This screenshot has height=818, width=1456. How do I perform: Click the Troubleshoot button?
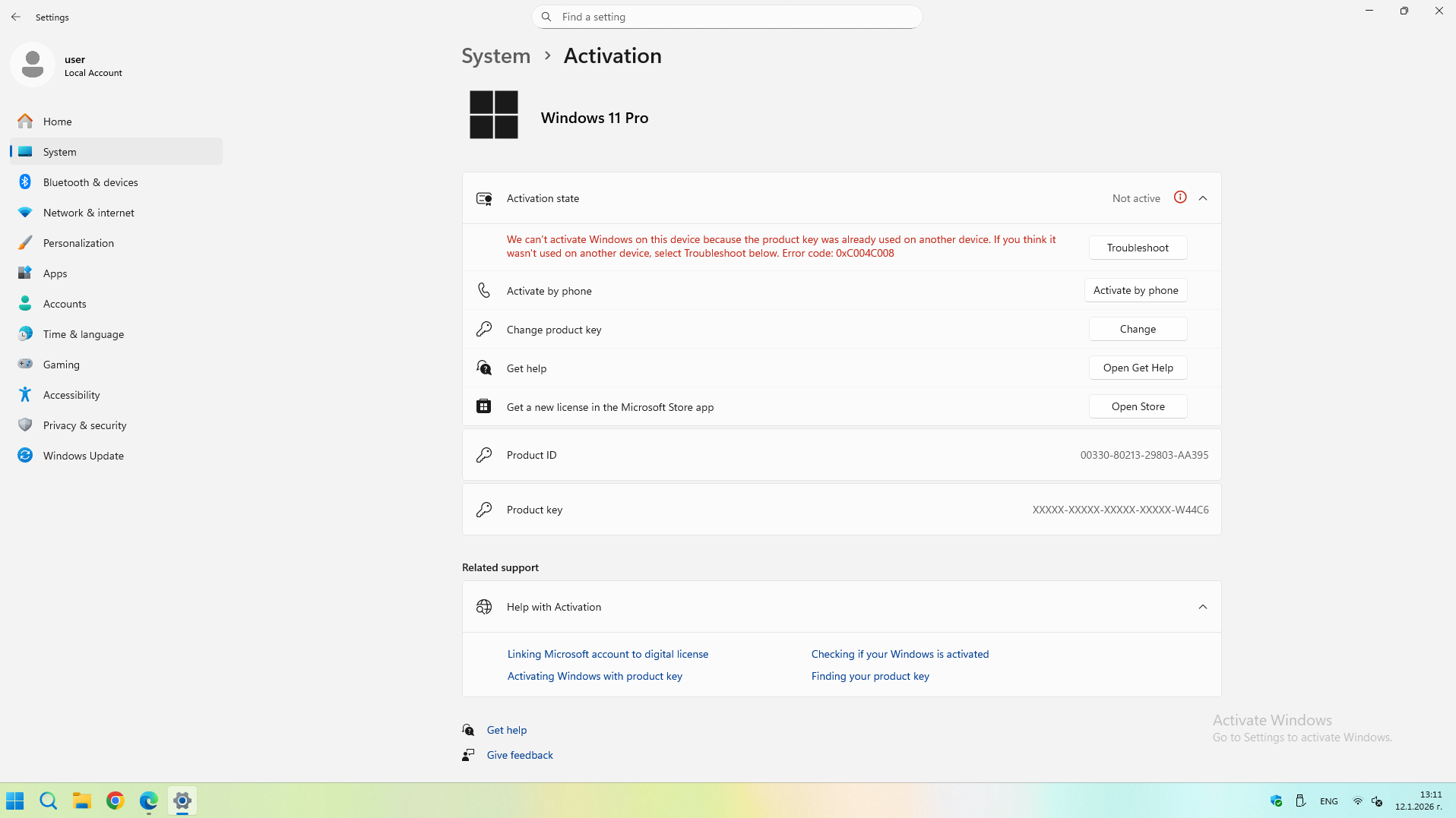pyautogui.click(x=1138, y=248)
